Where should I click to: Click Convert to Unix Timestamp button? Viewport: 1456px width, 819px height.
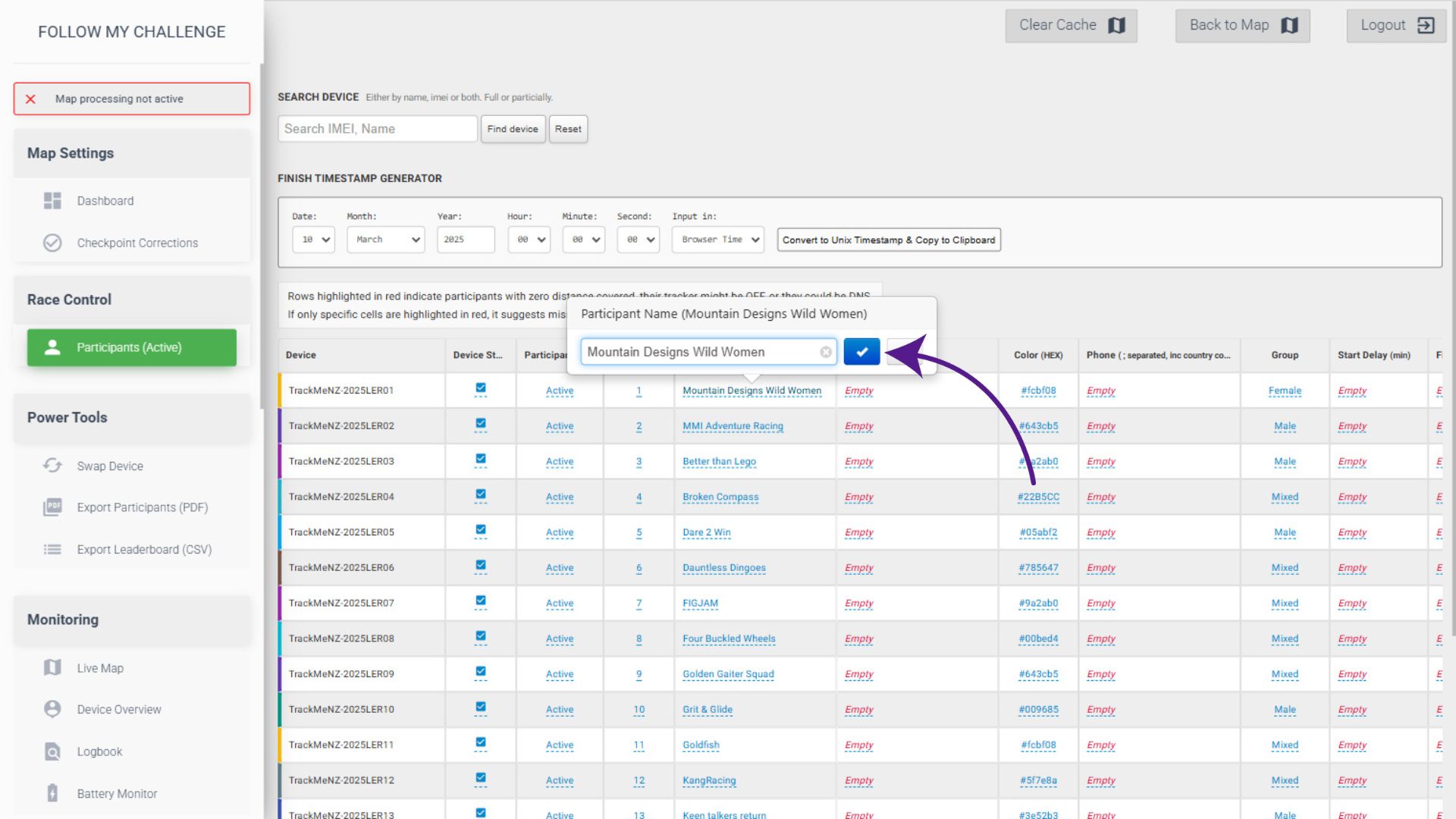[888, 240]
